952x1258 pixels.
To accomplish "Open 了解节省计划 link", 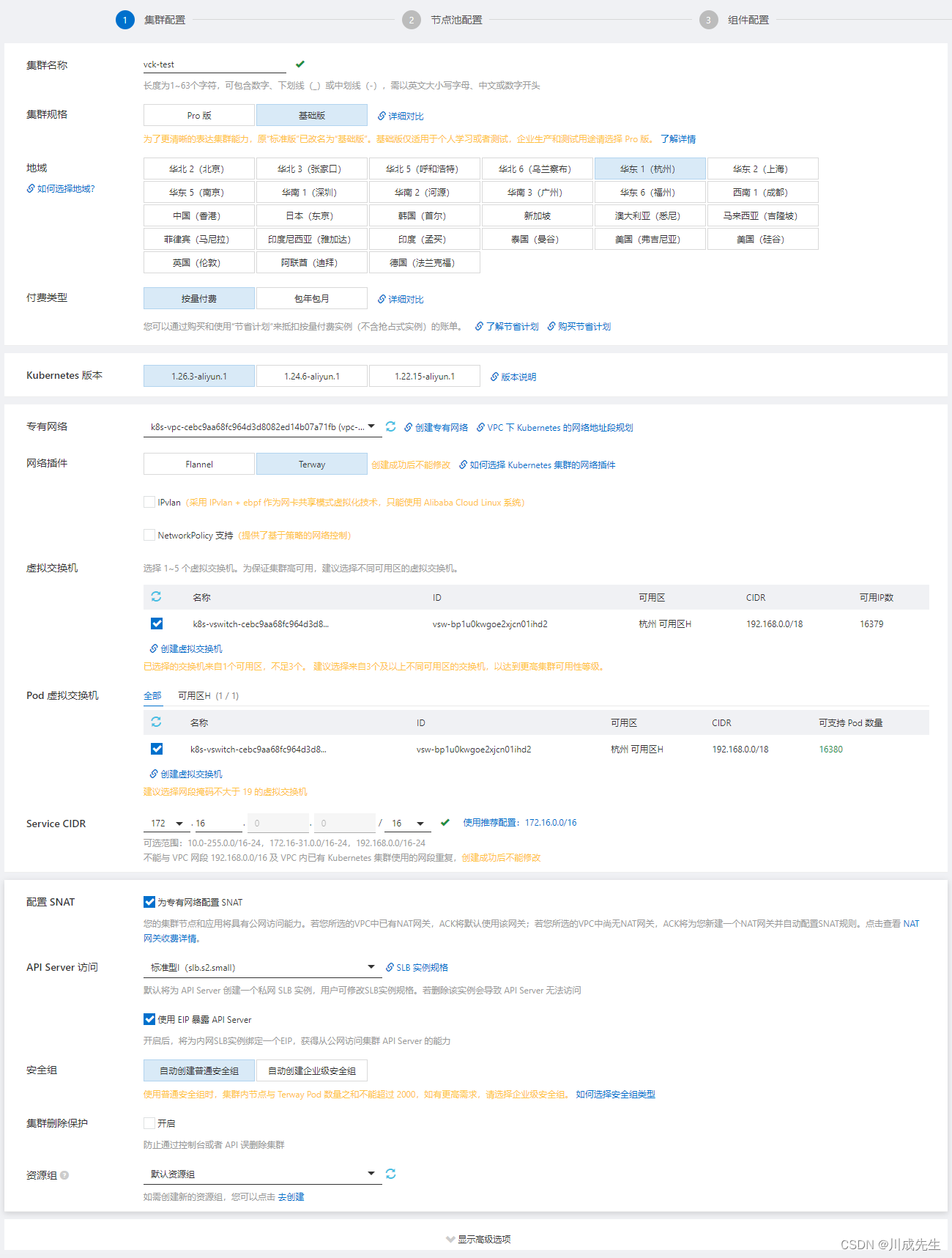I will (x=507, y=326).
